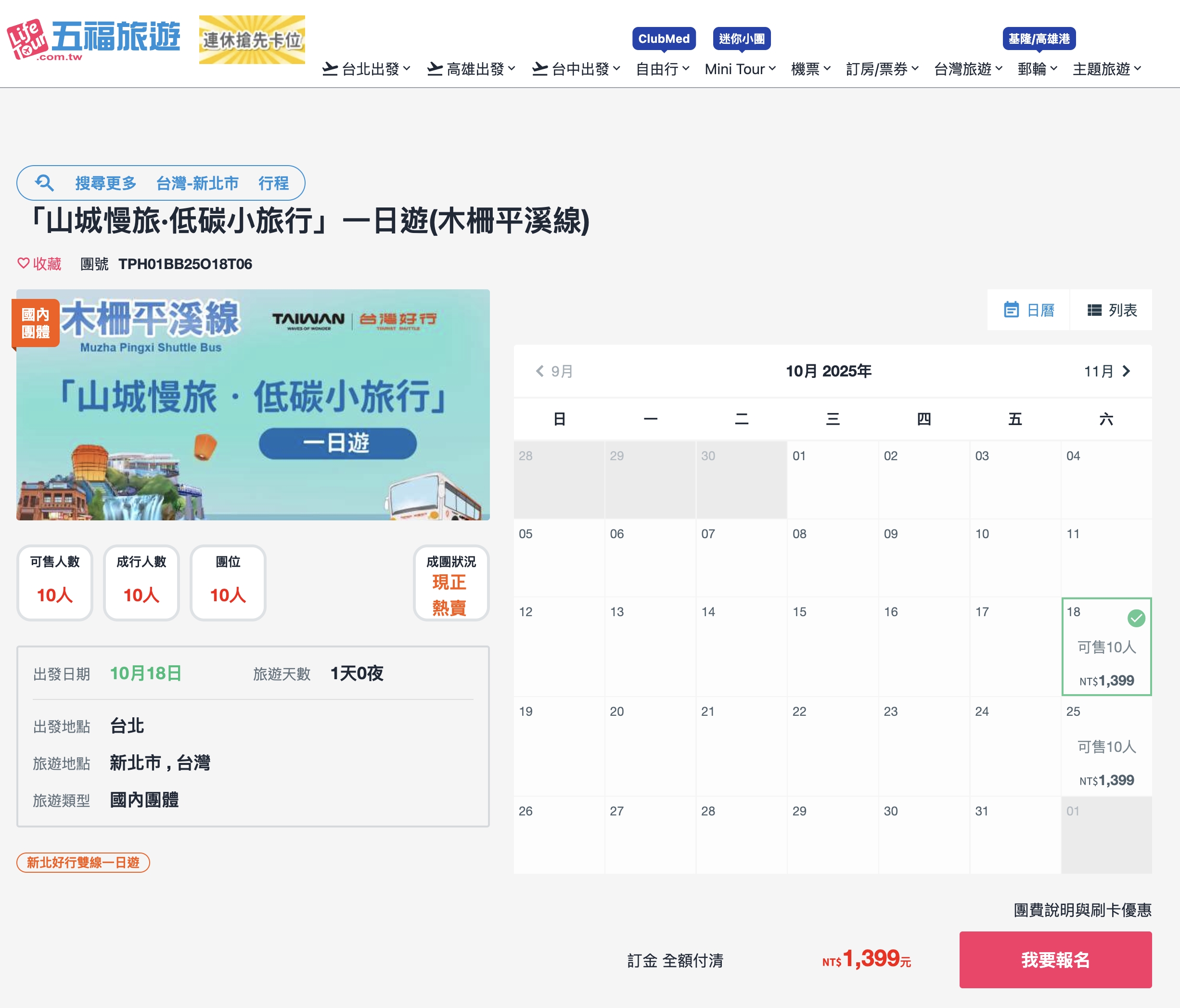The image size is (1180, 1008).
Task: Click the 木柵平溪線 tour thumbnail image
Action: tap(253, 404)
